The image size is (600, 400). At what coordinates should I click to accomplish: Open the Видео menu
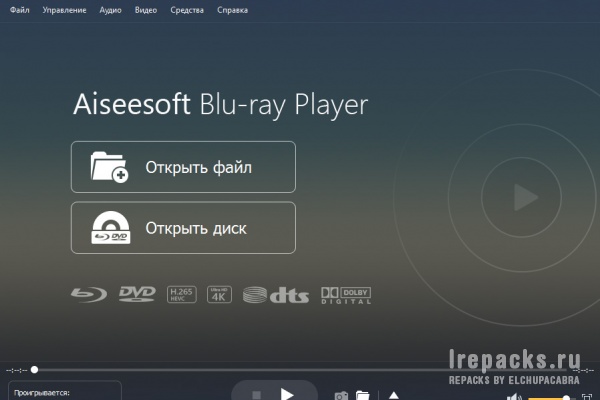146,10
